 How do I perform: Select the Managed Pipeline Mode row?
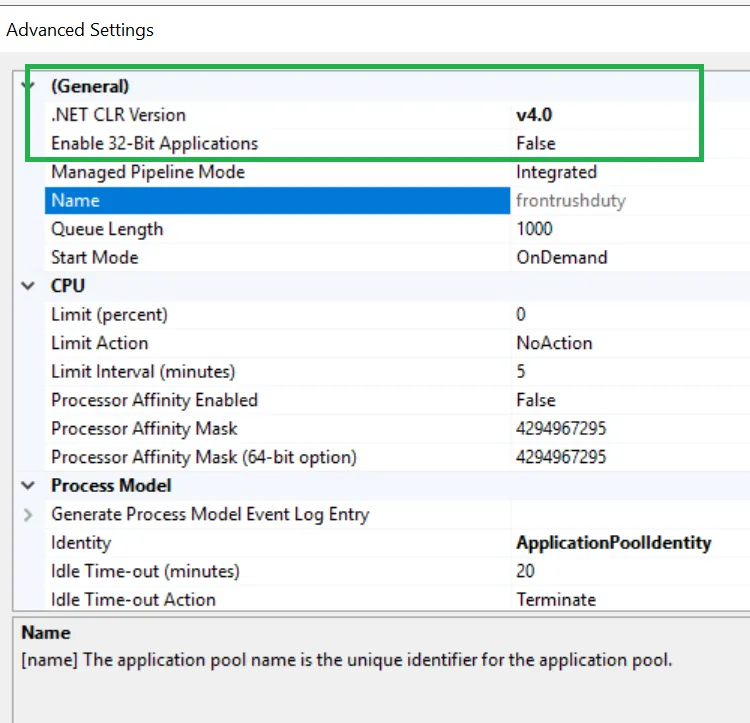(x=148, y=172)
